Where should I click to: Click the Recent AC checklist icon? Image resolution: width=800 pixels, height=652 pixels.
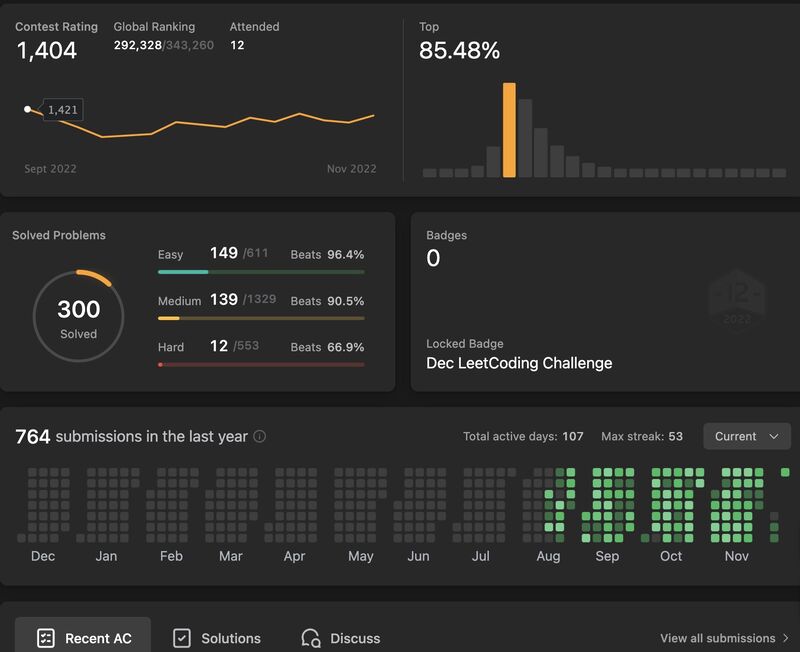[45, 638]
